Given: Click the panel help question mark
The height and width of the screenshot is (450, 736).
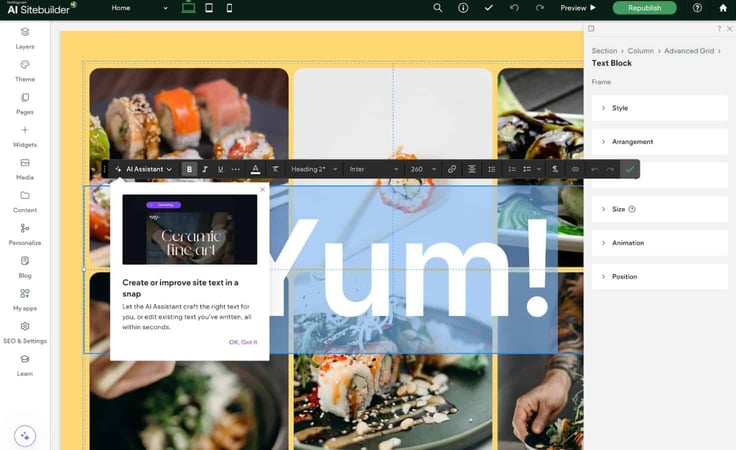Looking at the screenshot, I should click(x=719, y=29).
